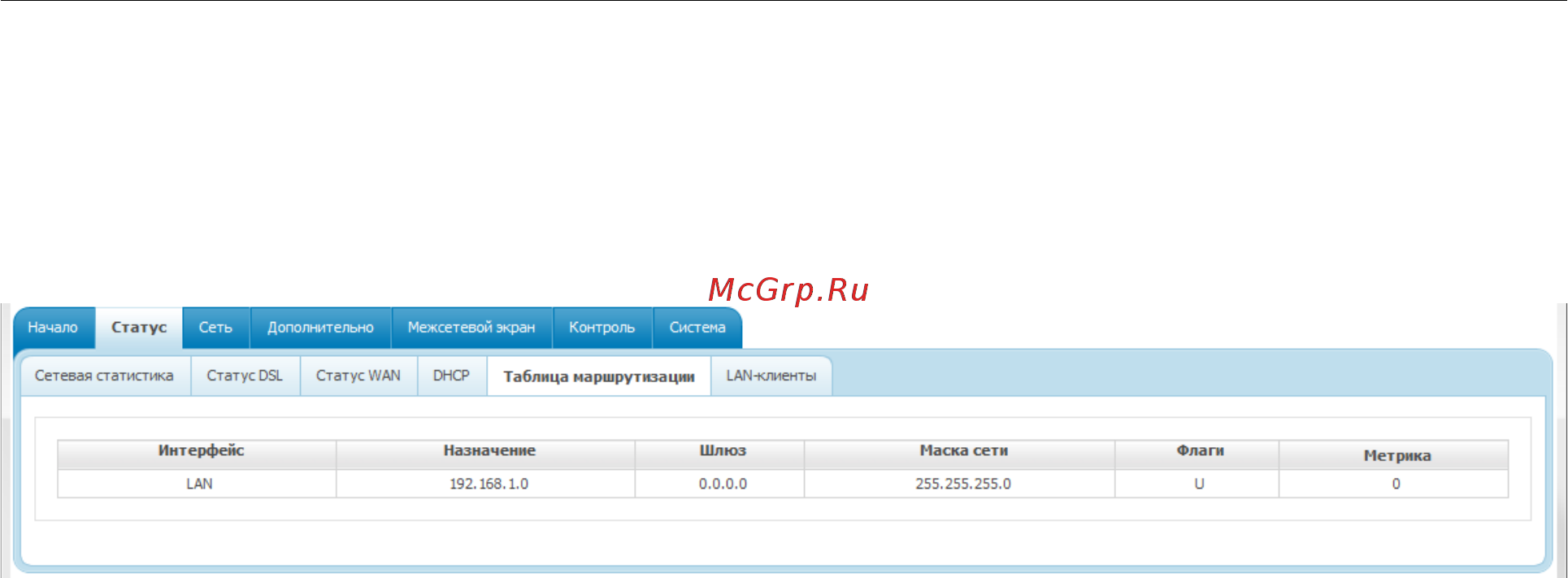This screenshot has width=1568, height=578.
Task: Open the Начало main tab
Action: coord(54,328)
